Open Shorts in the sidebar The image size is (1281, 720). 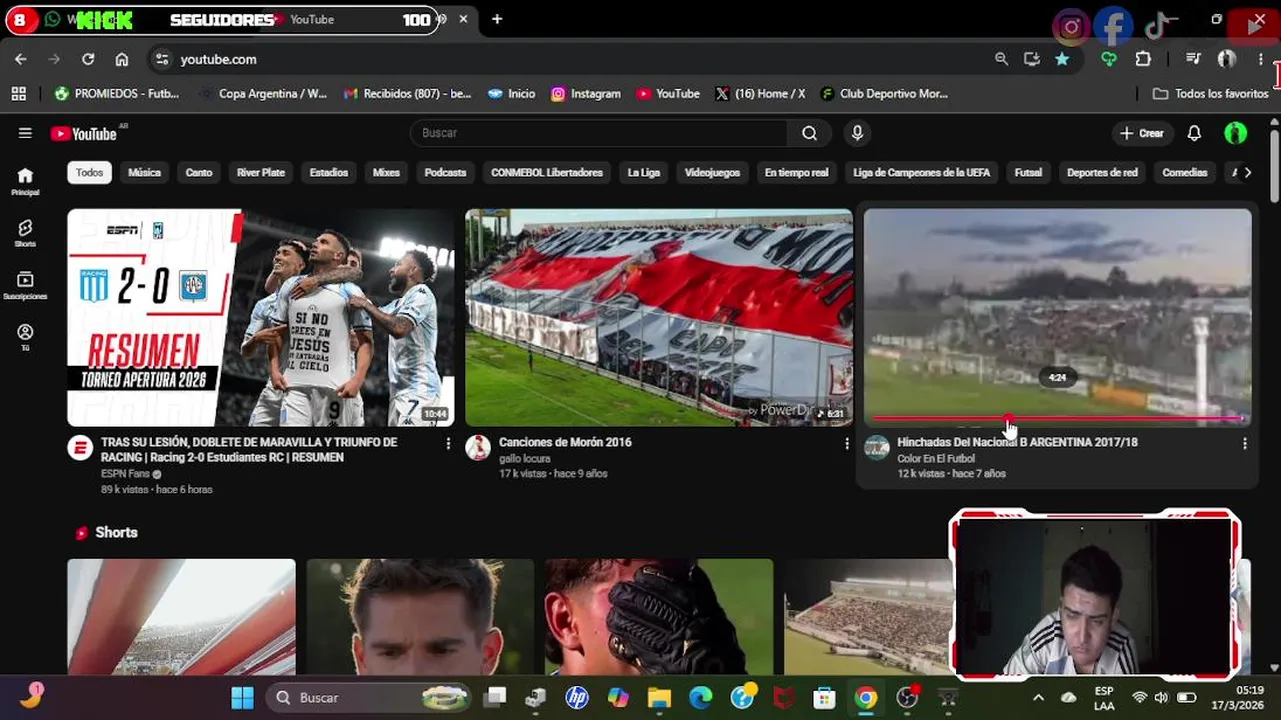point(25,233)
